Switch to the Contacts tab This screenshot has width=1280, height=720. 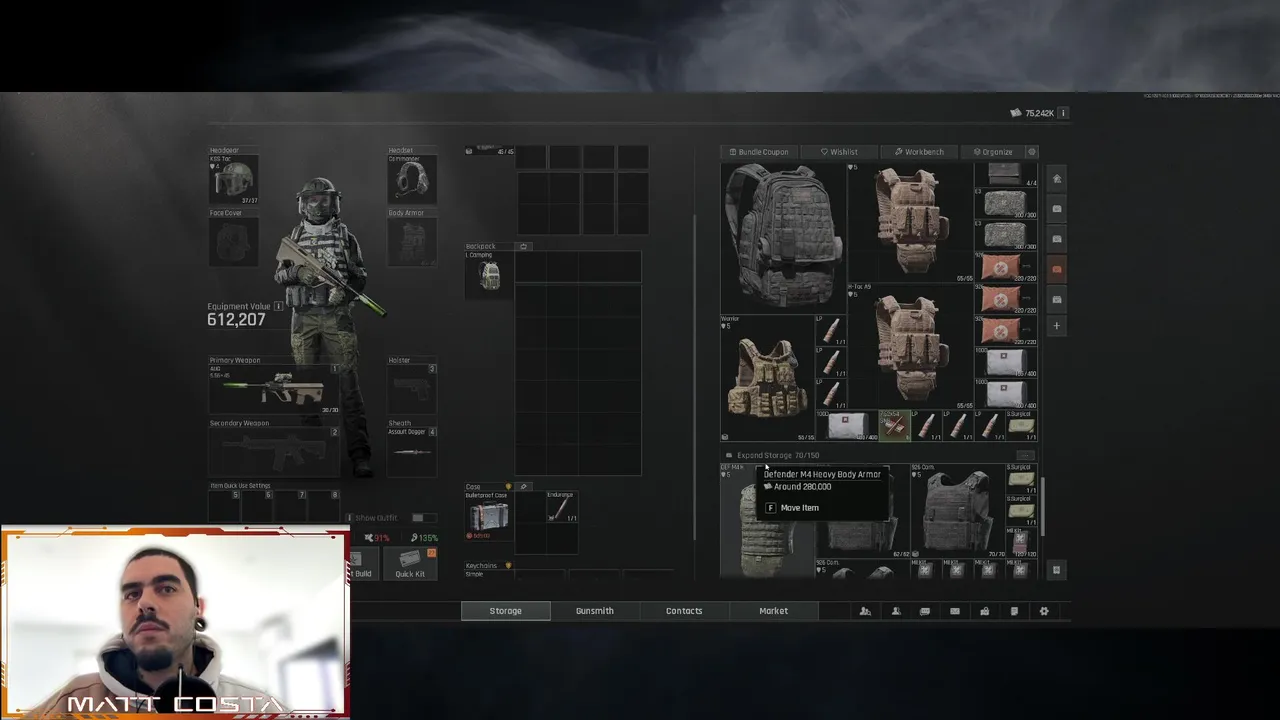click(x=684, y=611)
